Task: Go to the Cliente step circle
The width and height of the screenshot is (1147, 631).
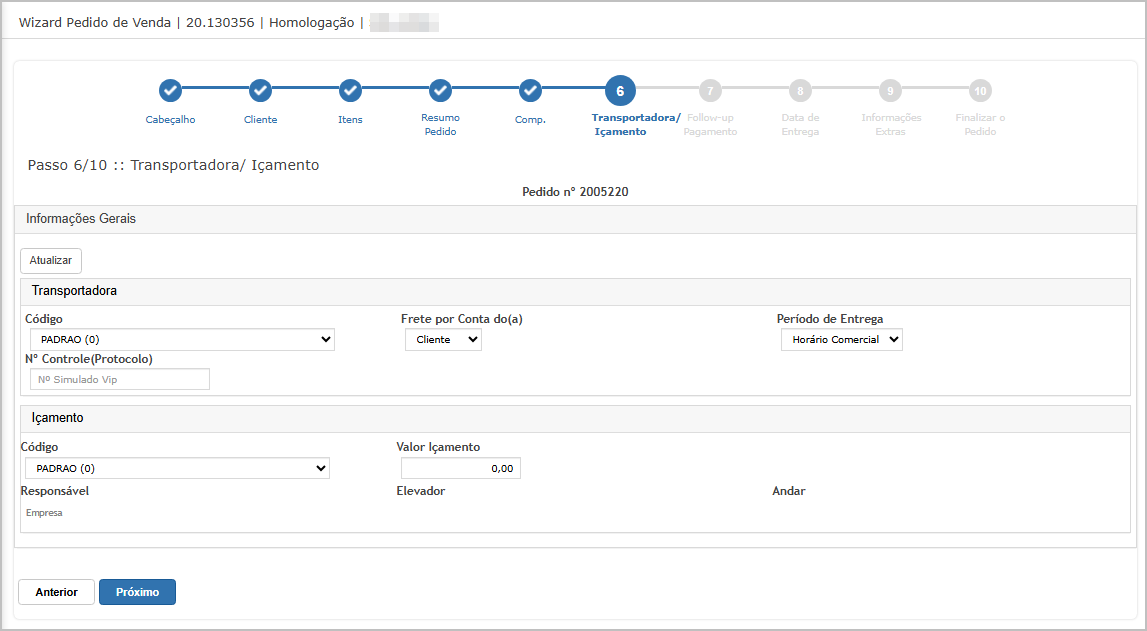Action: coord(260,91)
